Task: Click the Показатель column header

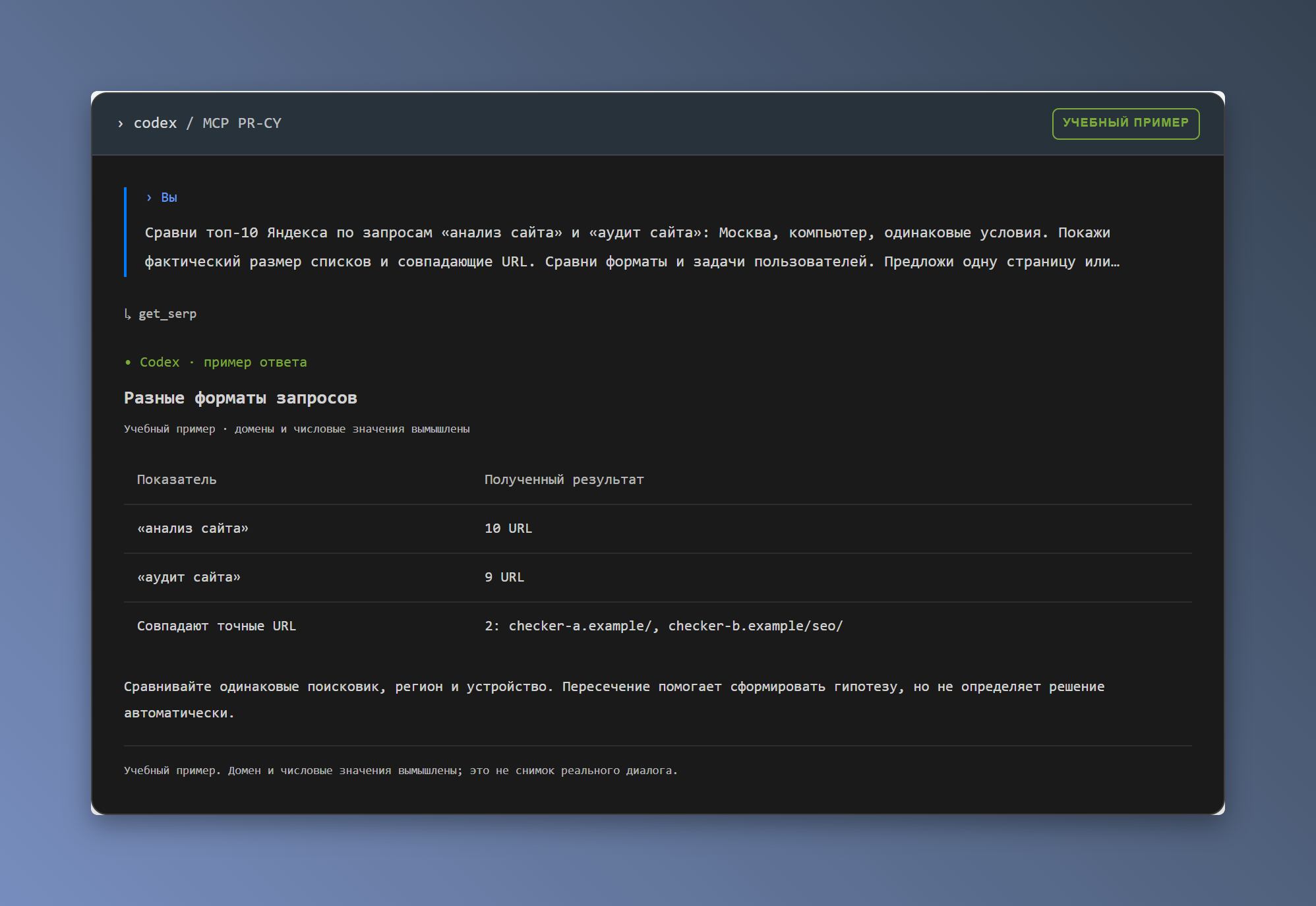Action: 177,479
